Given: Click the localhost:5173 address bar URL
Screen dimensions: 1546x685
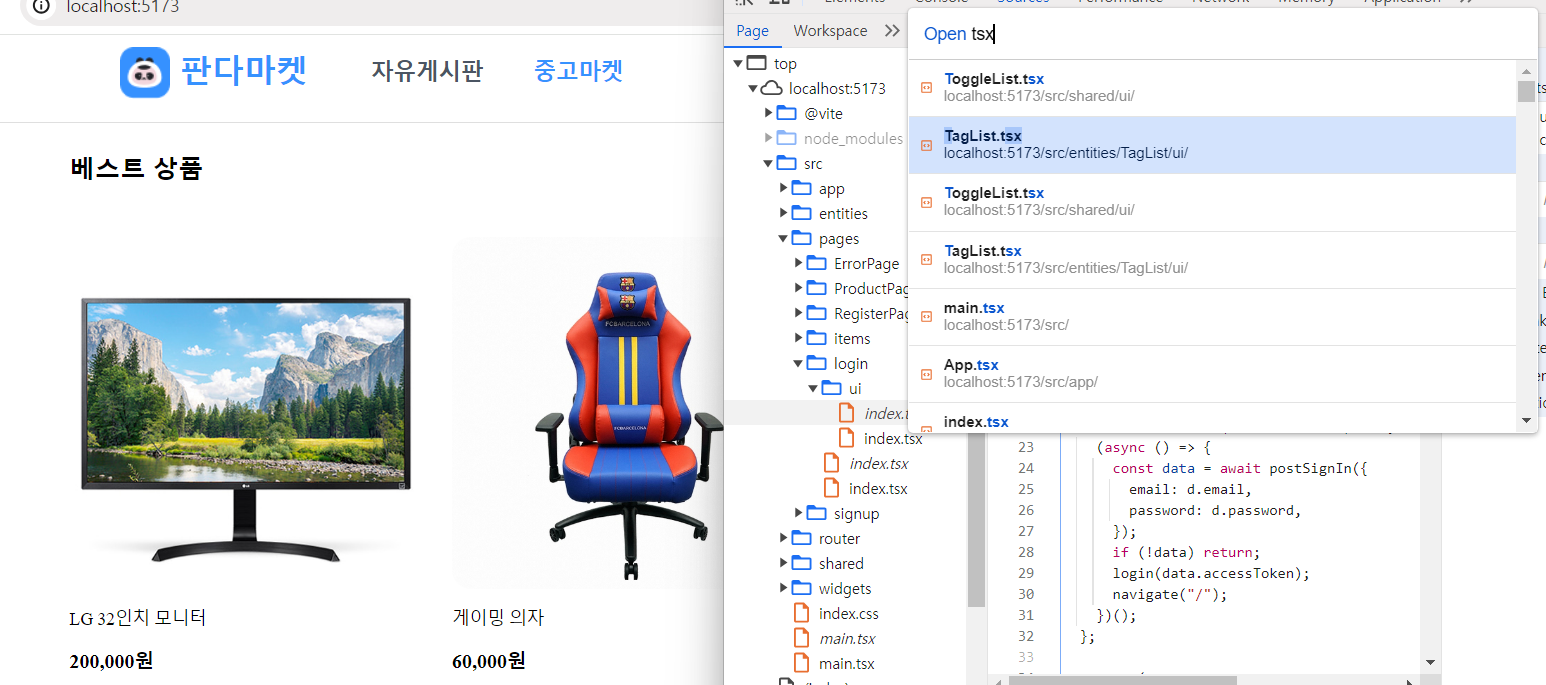Looking at the screenshot, I should 123,7.
